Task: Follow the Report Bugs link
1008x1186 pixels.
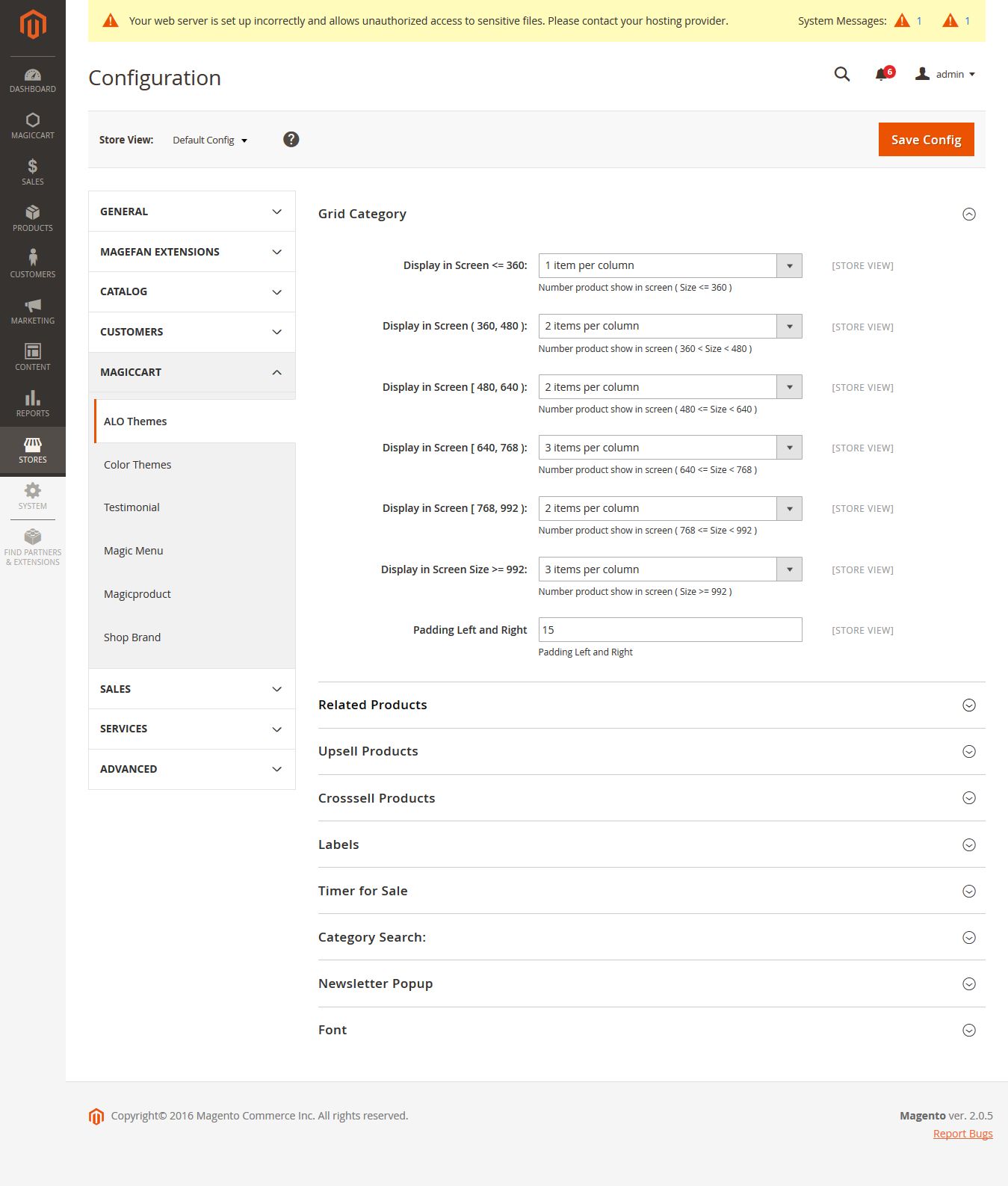Action: [x=962, y=1134]
